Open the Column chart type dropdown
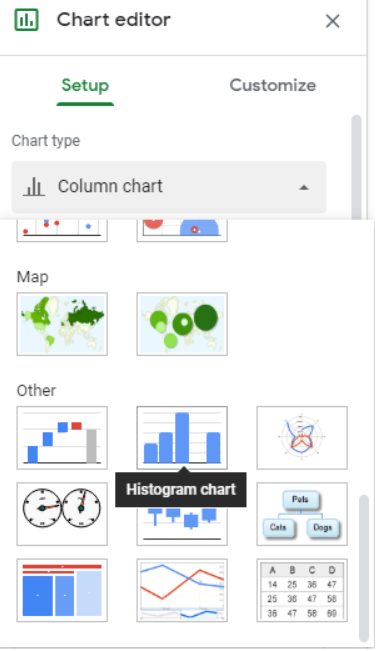This screenshot has width=376, height=651. click(169, 187)
